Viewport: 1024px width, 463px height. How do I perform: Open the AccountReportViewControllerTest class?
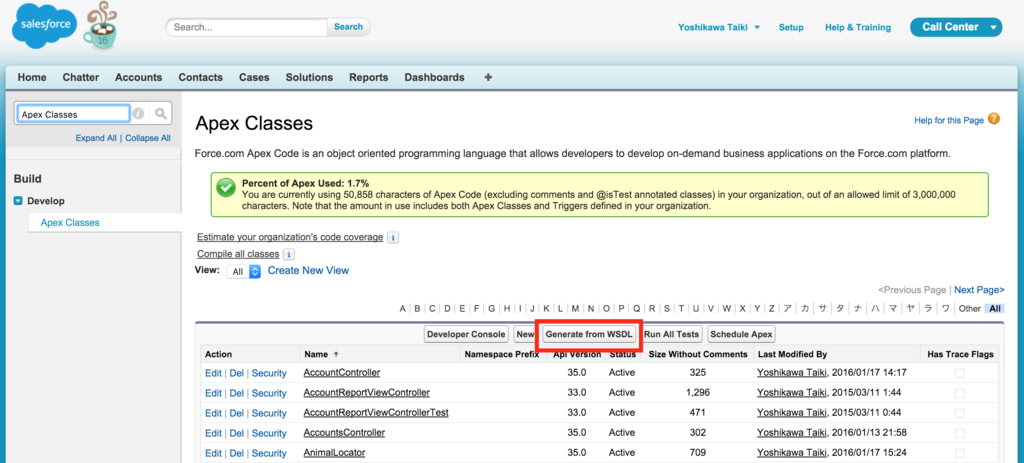[x=376, y=413]
